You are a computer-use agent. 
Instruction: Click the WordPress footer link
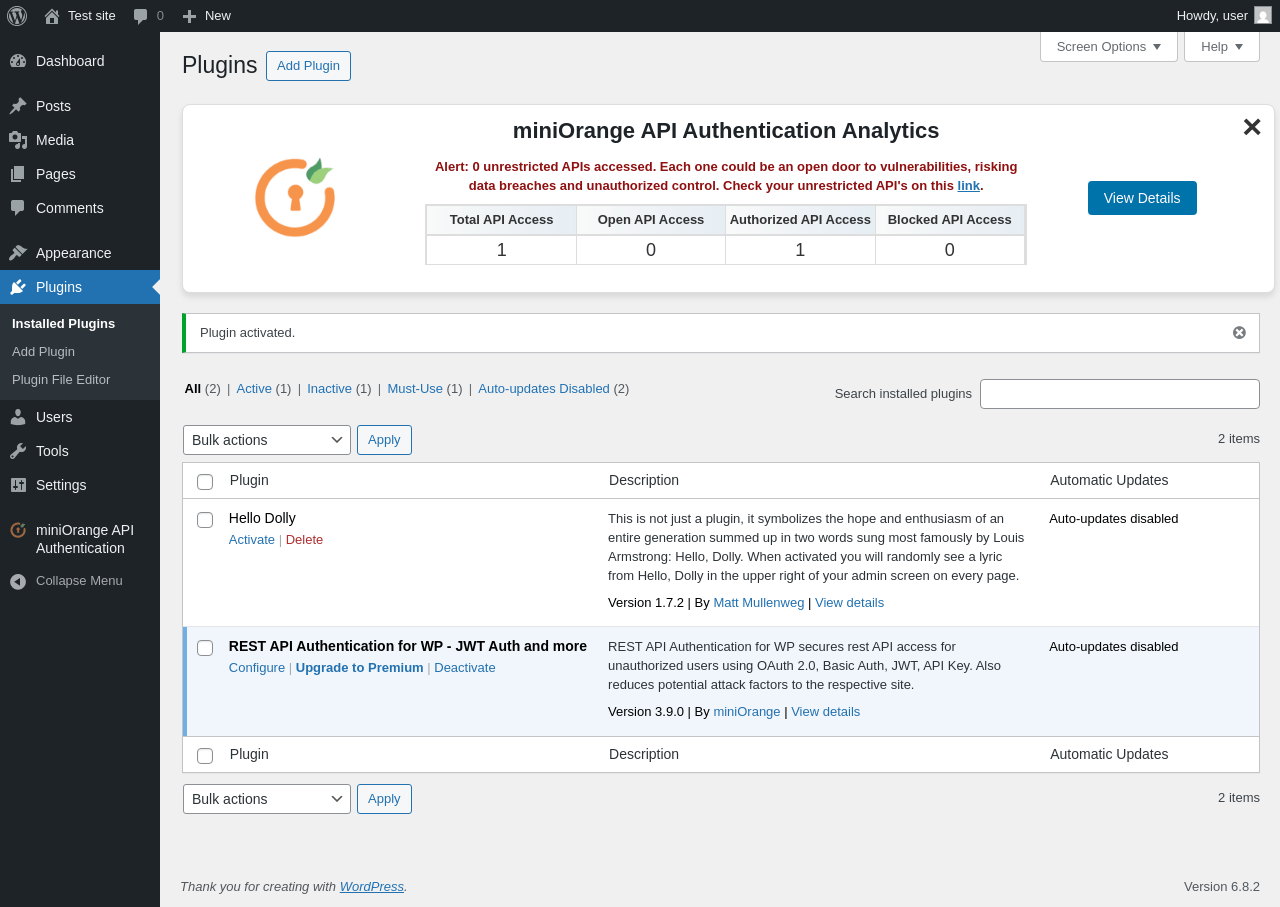tap(372, 886)
